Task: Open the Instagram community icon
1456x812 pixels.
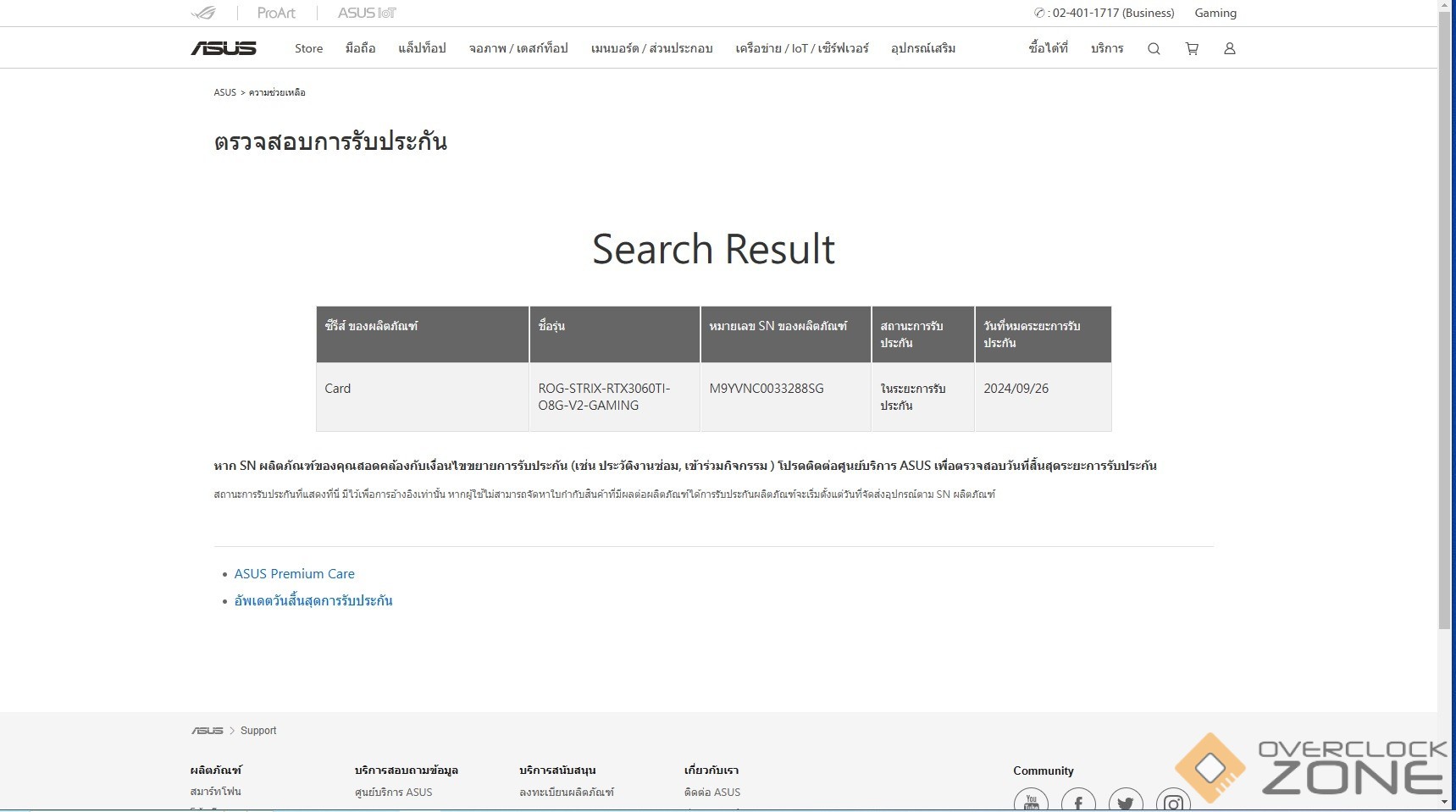Action: pos(1173,801)
